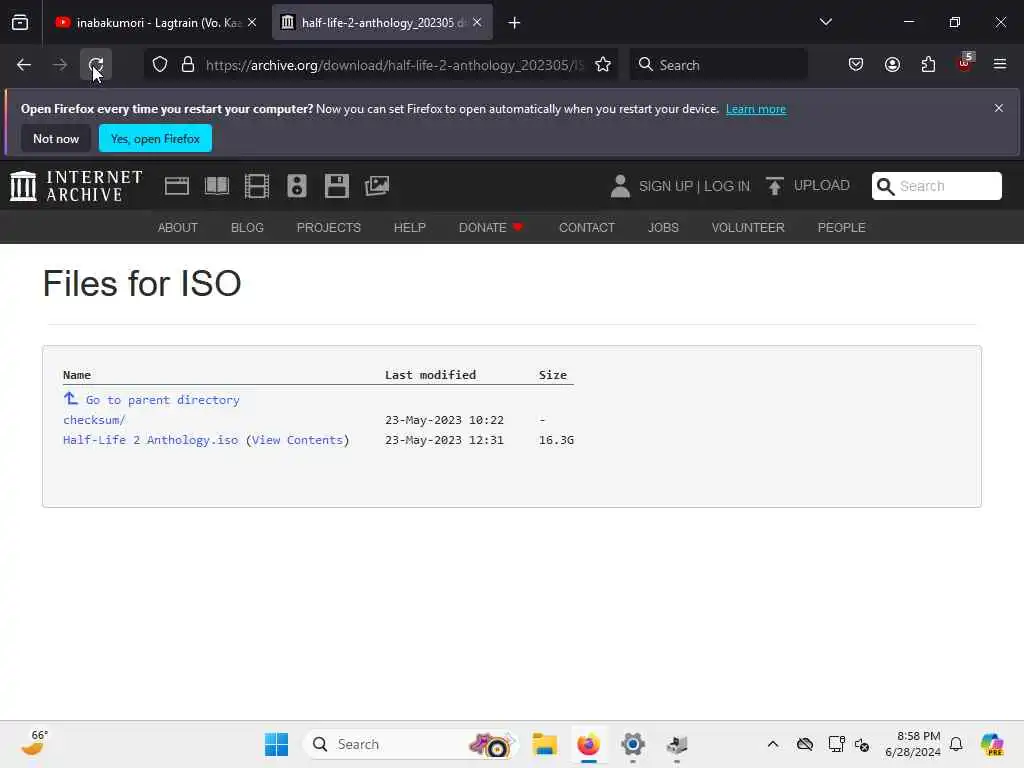Open the Internet Archive home logo

[76, 186]
